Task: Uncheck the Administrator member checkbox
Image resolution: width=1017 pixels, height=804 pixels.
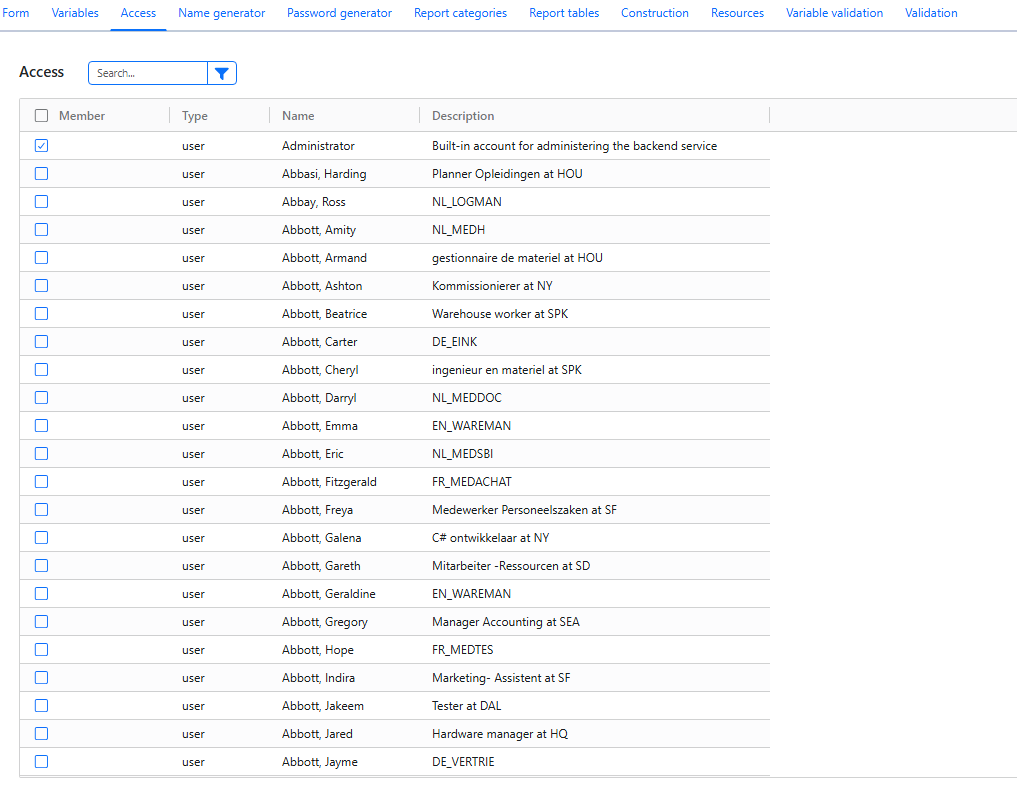Action: (x=42, y=146)
